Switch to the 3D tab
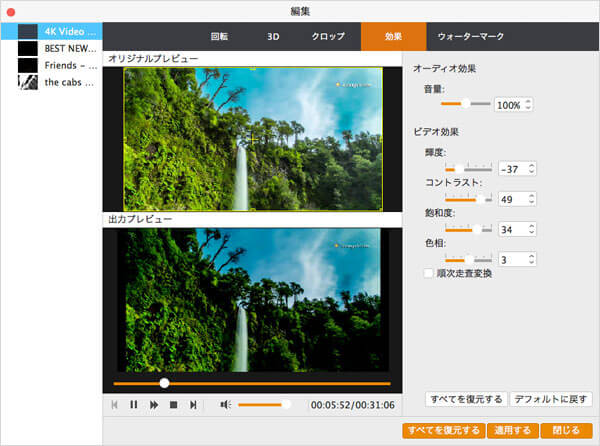This screenshot has height=446, width=600. (273, 36)
